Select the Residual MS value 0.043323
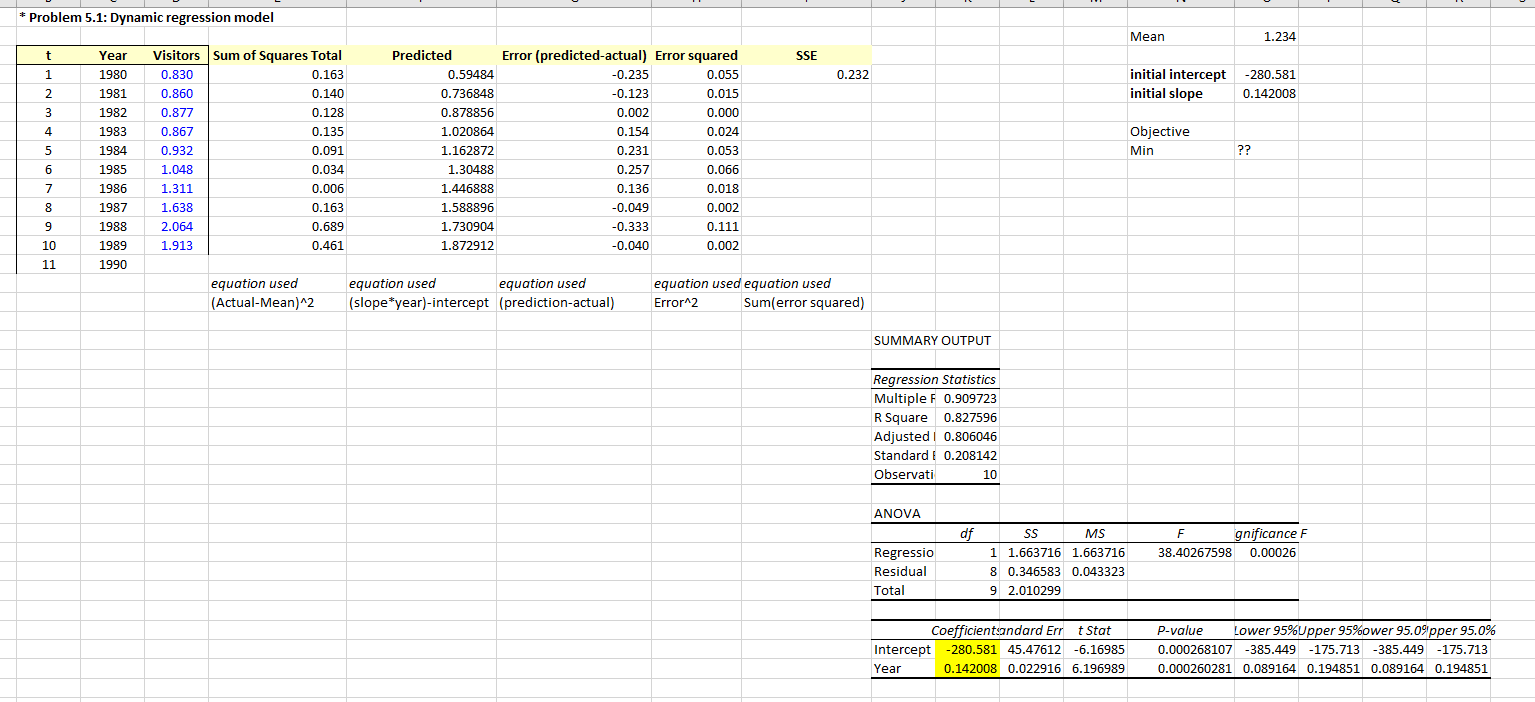 tap(1098, 571)
